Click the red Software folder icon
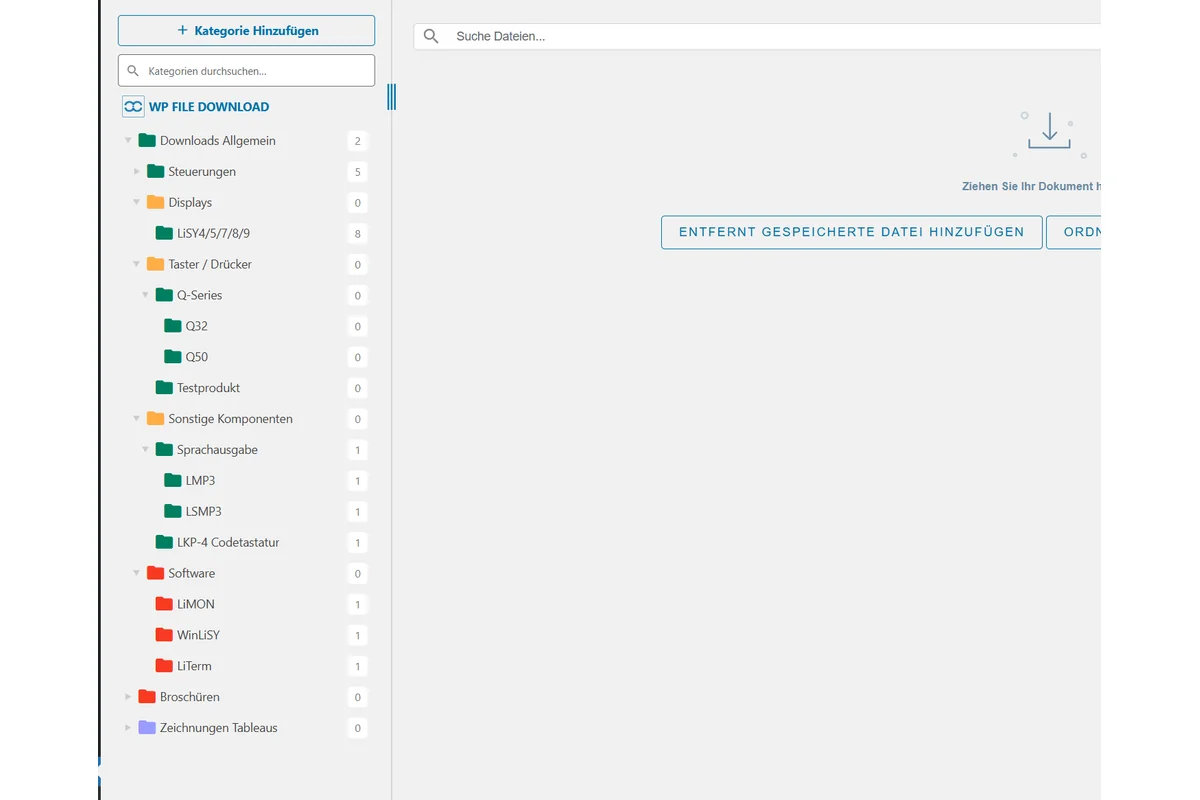Screen dimensions: 1200x800 click(x=155, y=574)
